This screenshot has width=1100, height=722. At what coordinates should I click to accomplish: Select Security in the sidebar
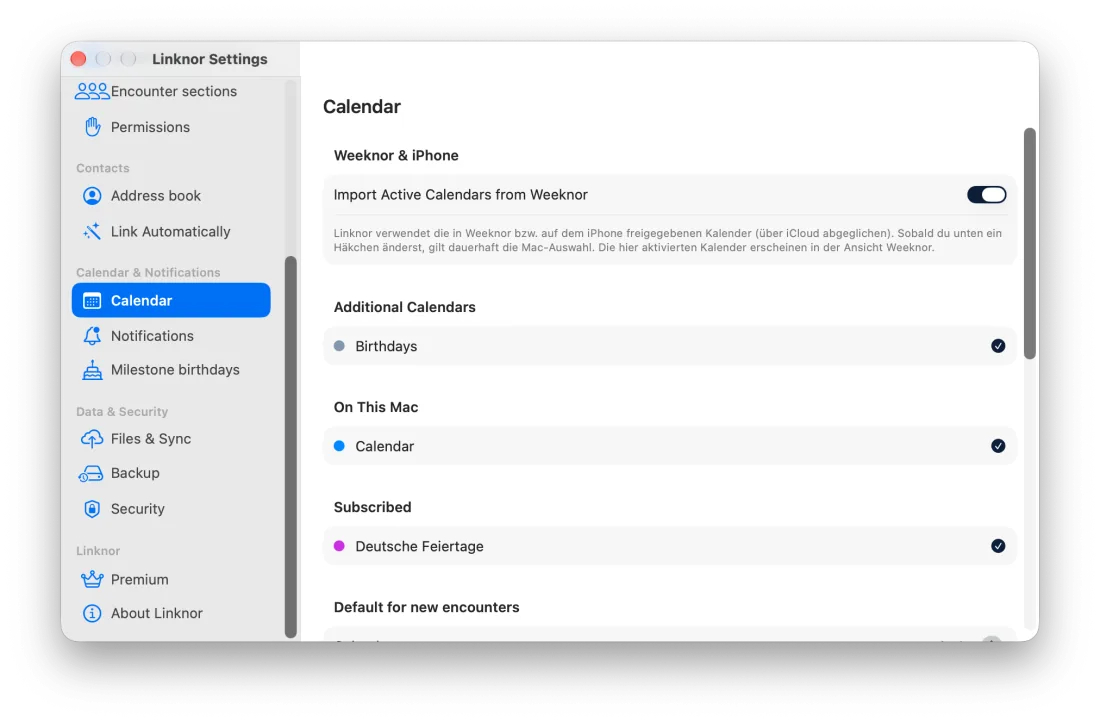171,509
